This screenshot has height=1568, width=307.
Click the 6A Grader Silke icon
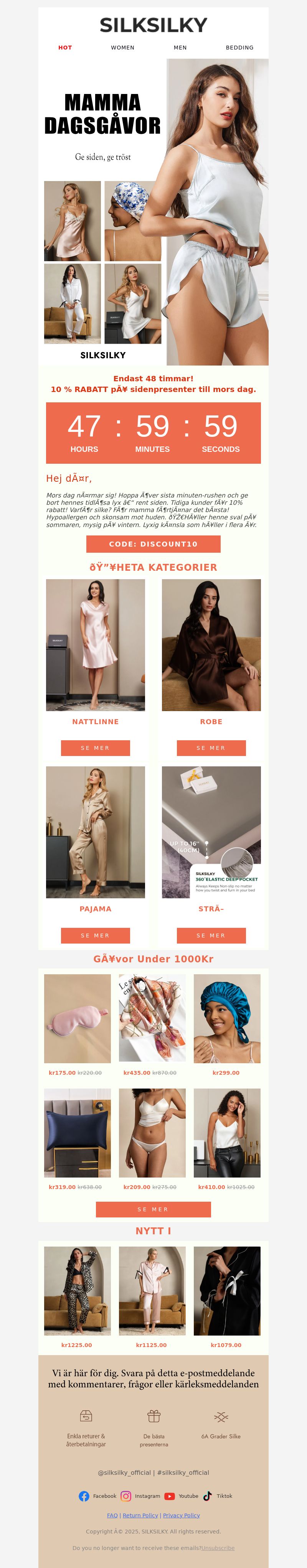click(x=221, y=1416)
